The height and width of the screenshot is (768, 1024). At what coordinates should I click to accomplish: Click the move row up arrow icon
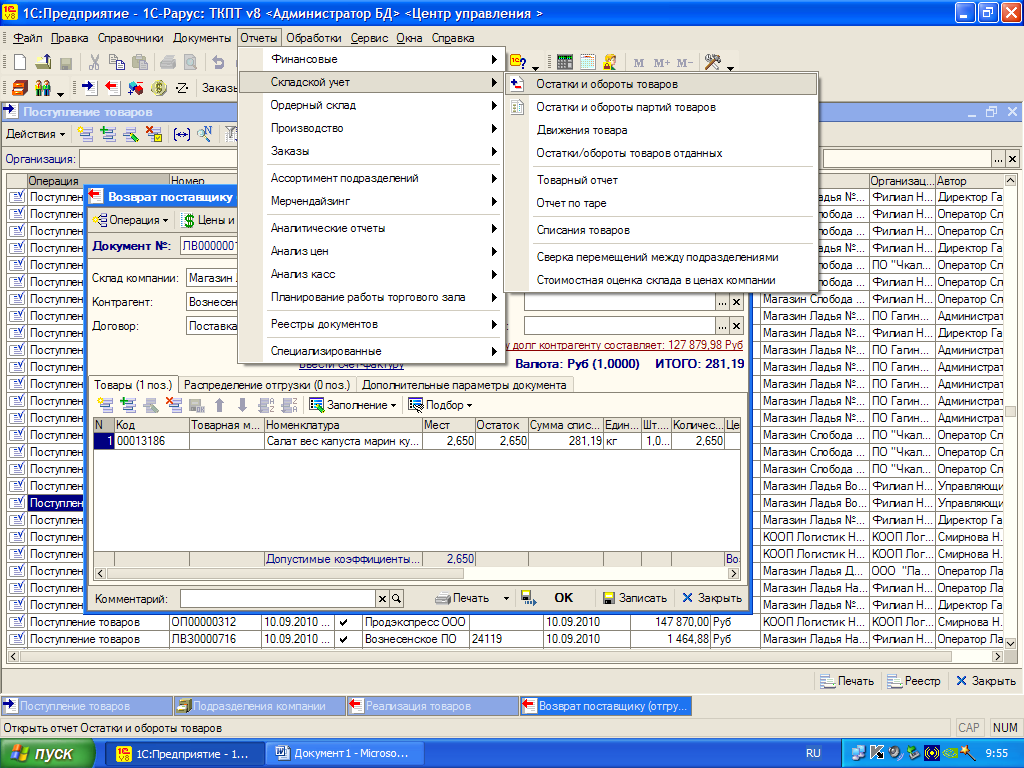point(219,405)
